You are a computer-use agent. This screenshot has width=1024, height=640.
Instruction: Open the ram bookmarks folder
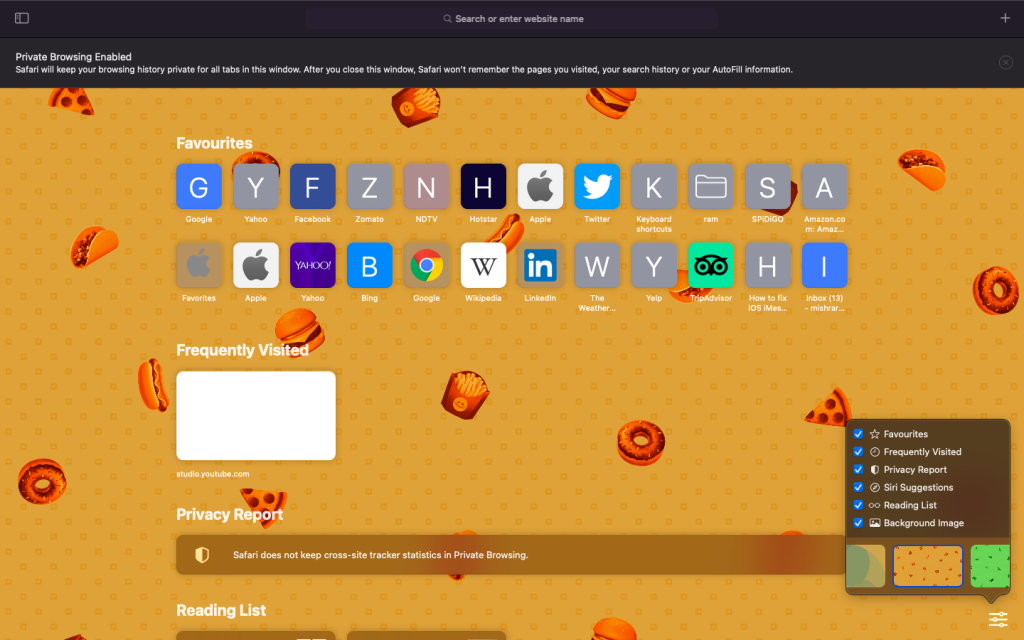click(711, 187)
